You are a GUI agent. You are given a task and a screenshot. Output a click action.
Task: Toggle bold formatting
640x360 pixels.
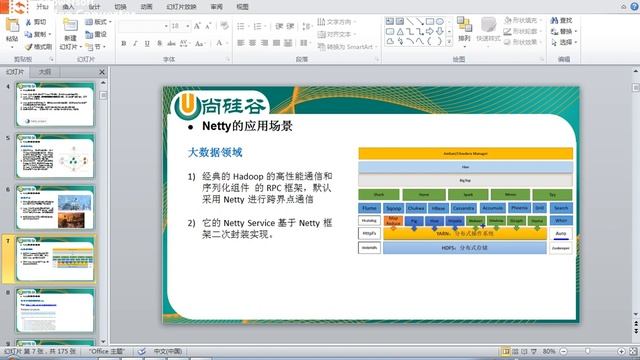click(x=124, y=43)
